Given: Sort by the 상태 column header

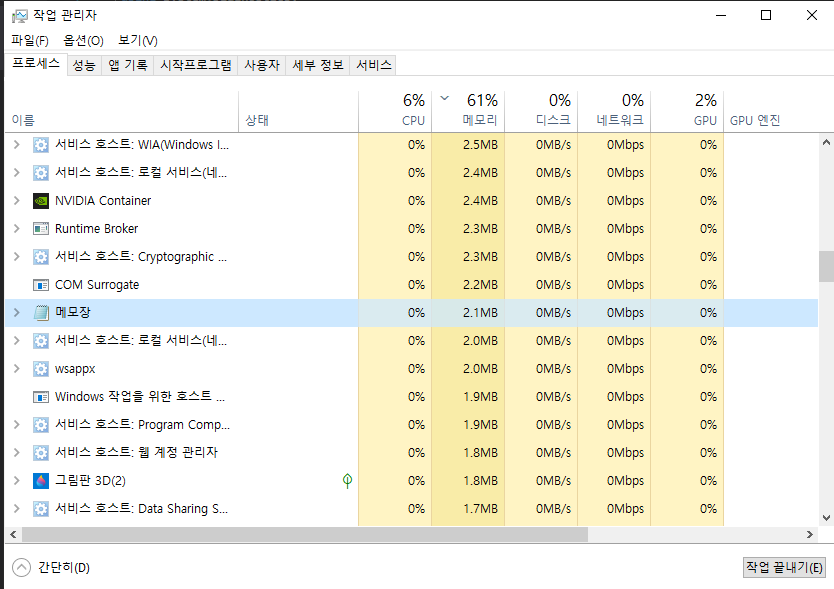Looking at the screenshot, I should [x=298, y=111].
